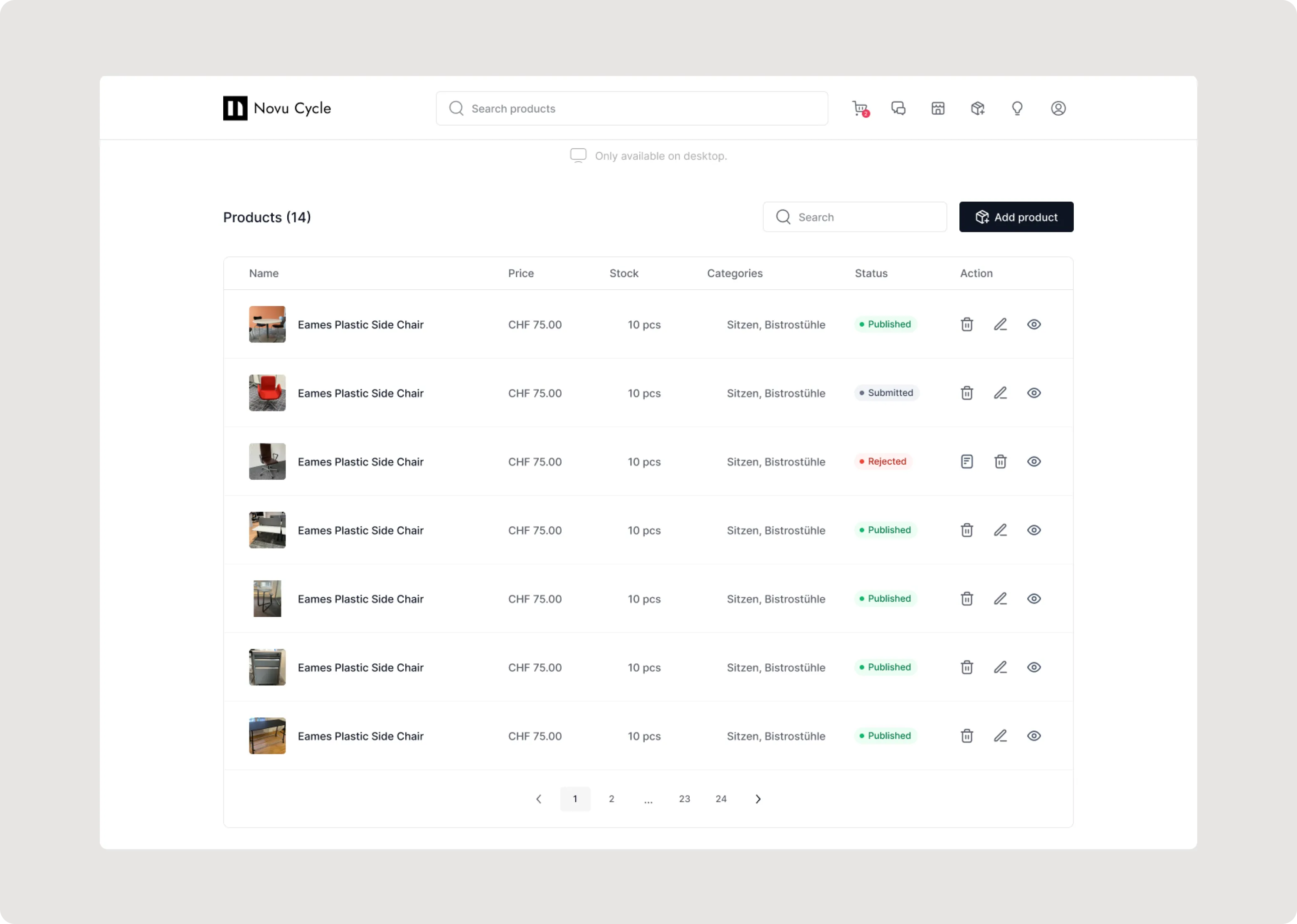The height and width of the screenshot is (924, 1297).
Task: Open the rejection note icon
Action: 967,461
